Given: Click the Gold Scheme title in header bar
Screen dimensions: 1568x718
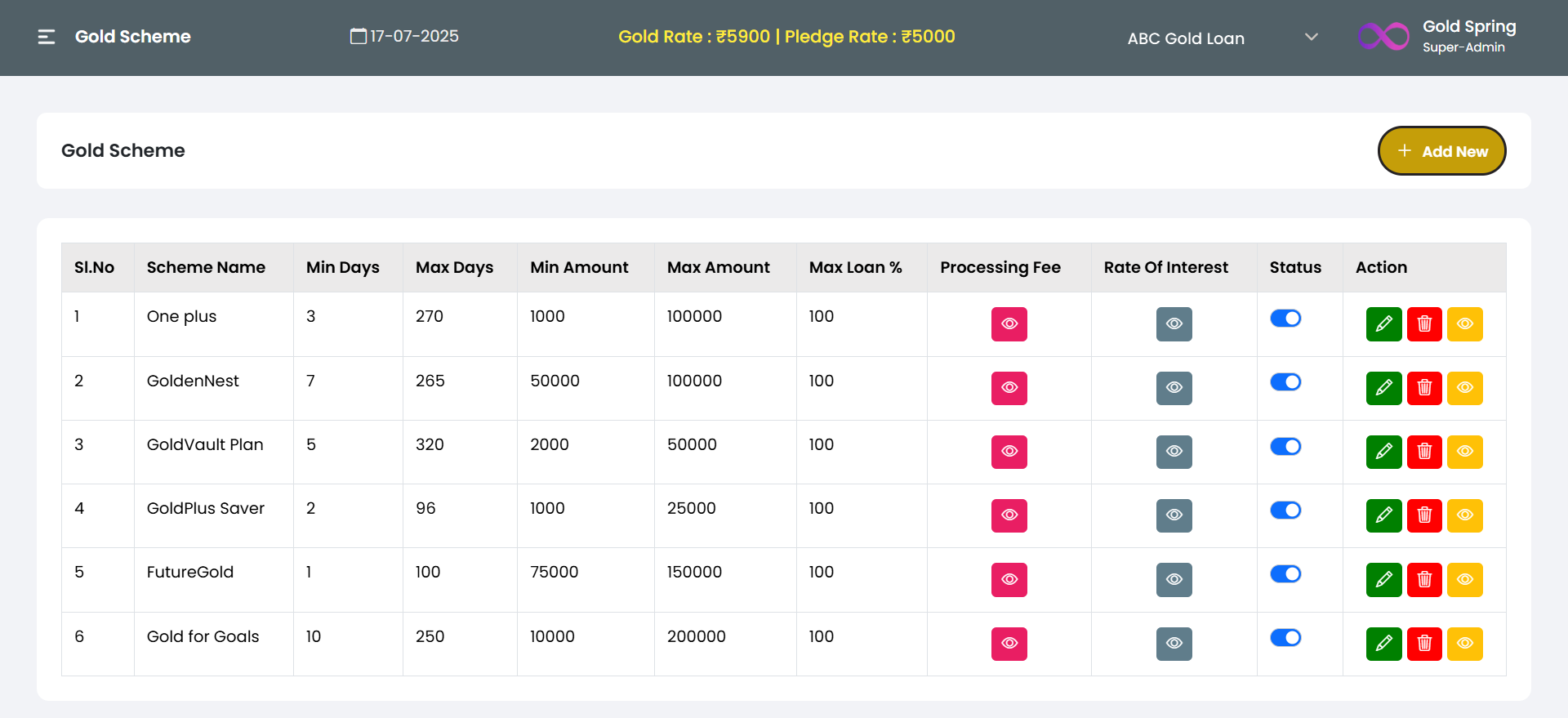Looking at the screenshot, I should pos(133,37).
